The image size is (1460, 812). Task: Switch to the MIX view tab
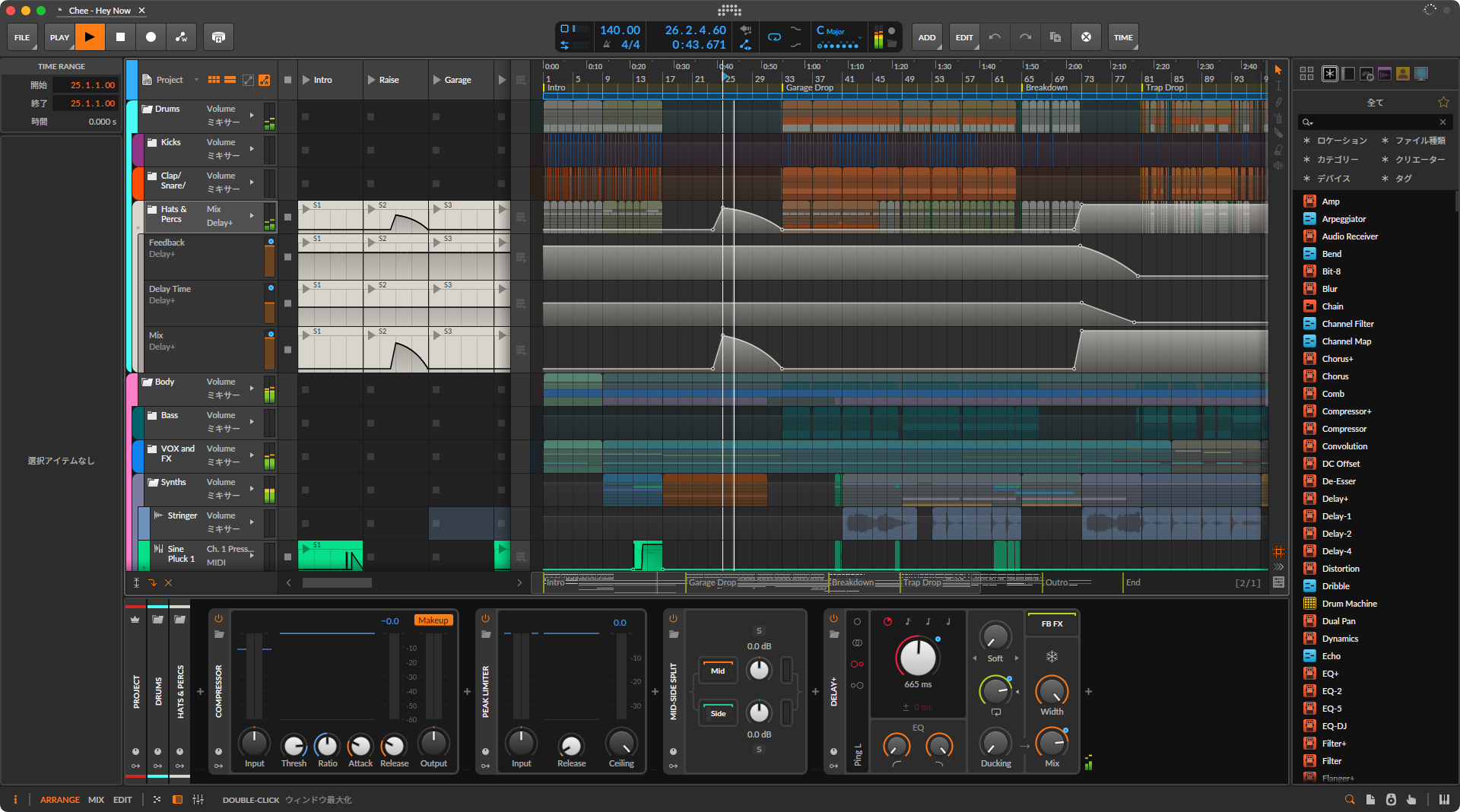pyautogui.click(x=96, y=800)
